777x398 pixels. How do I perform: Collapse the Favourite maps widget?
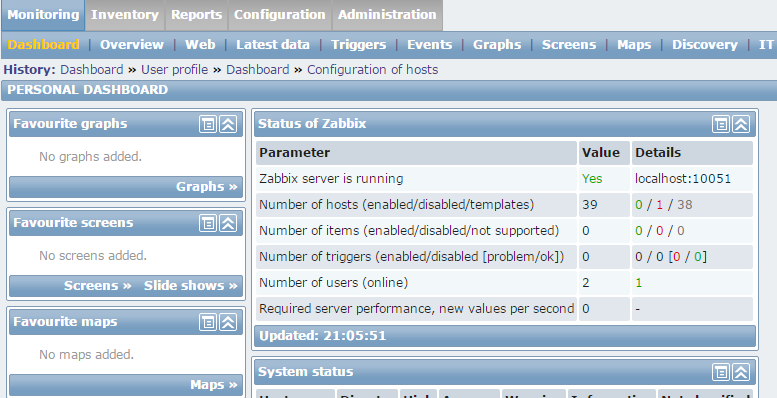click(228, 322)
